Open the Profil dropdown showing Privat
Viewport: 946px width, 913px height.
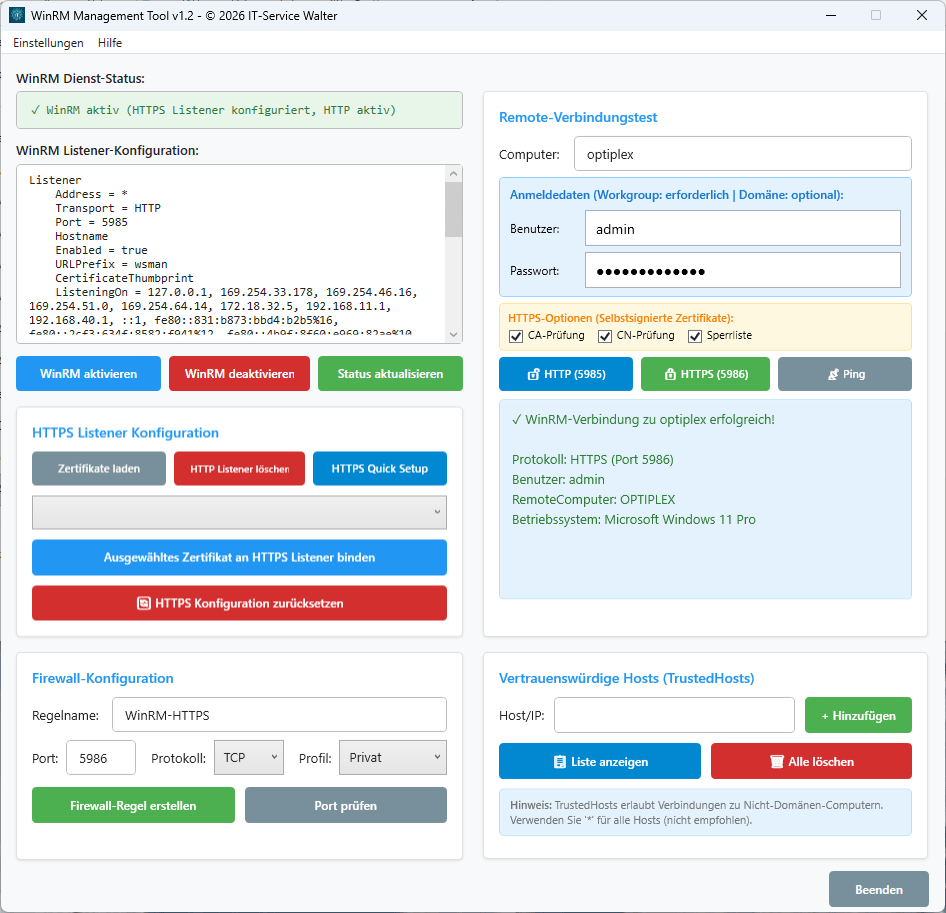click(392, 758)
